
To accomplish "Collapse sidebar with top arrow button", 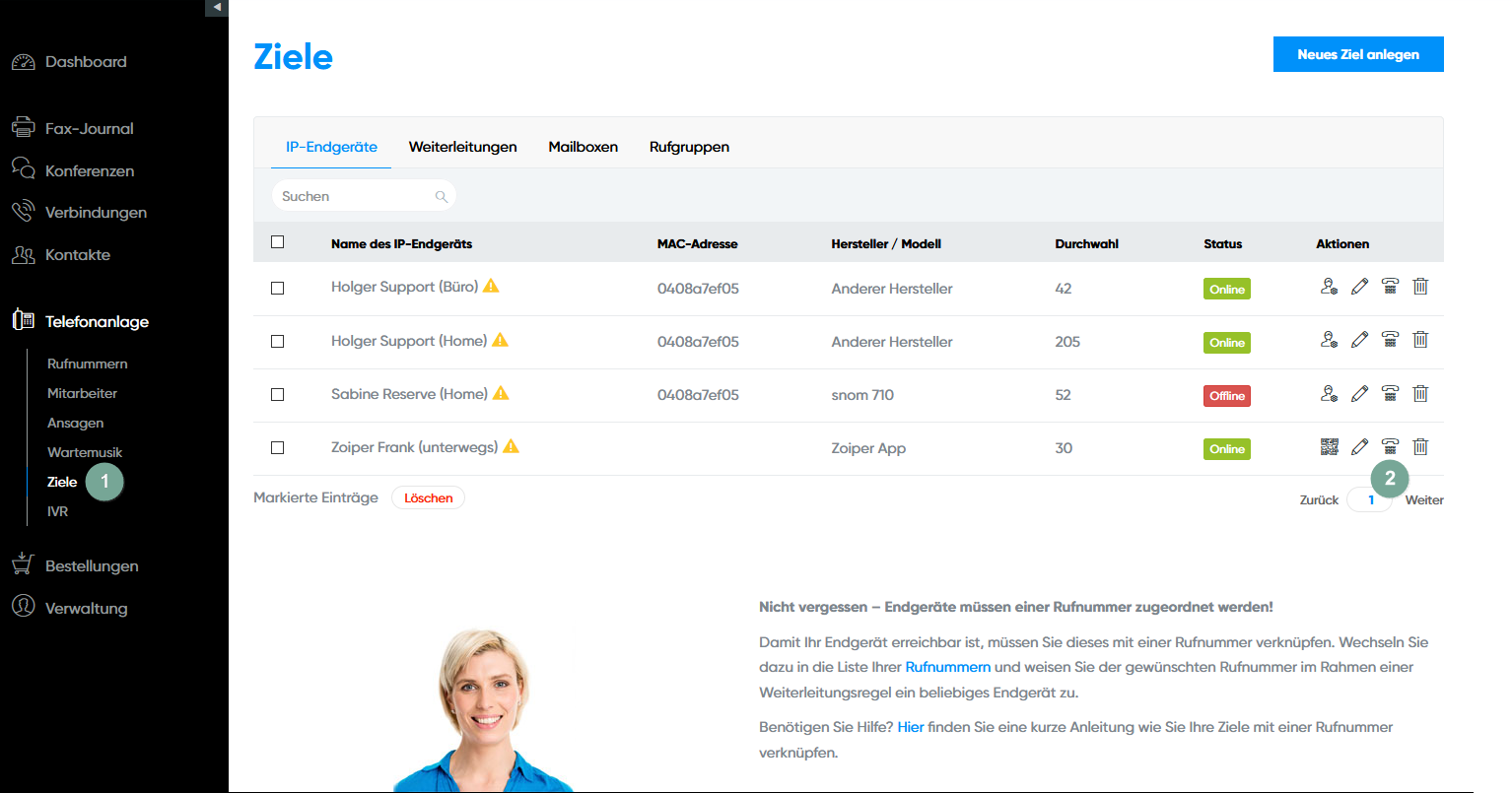I will click(217, 7).
